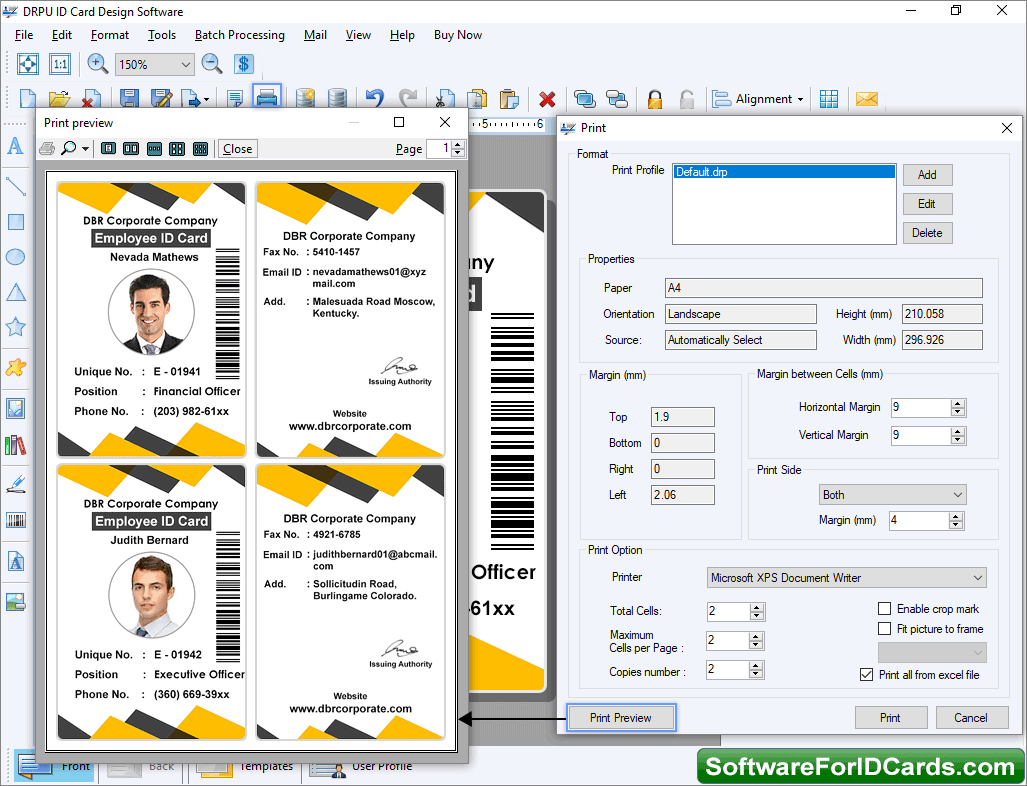Click the Add profile button

click(x=927, y=175)
